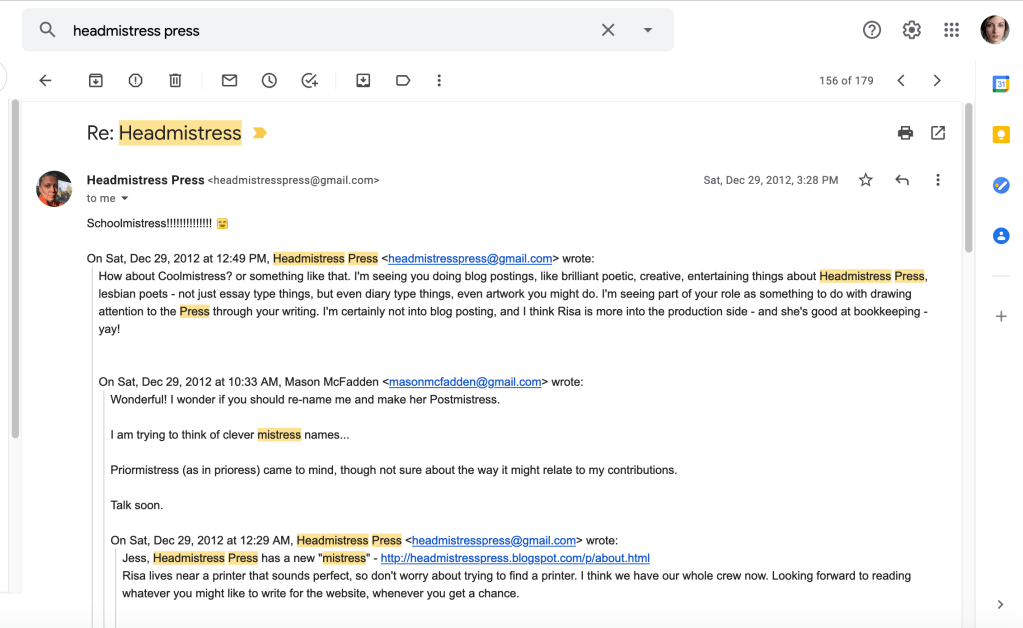Archive this email conversation
1023x628 pixels.
click(96, 81)
